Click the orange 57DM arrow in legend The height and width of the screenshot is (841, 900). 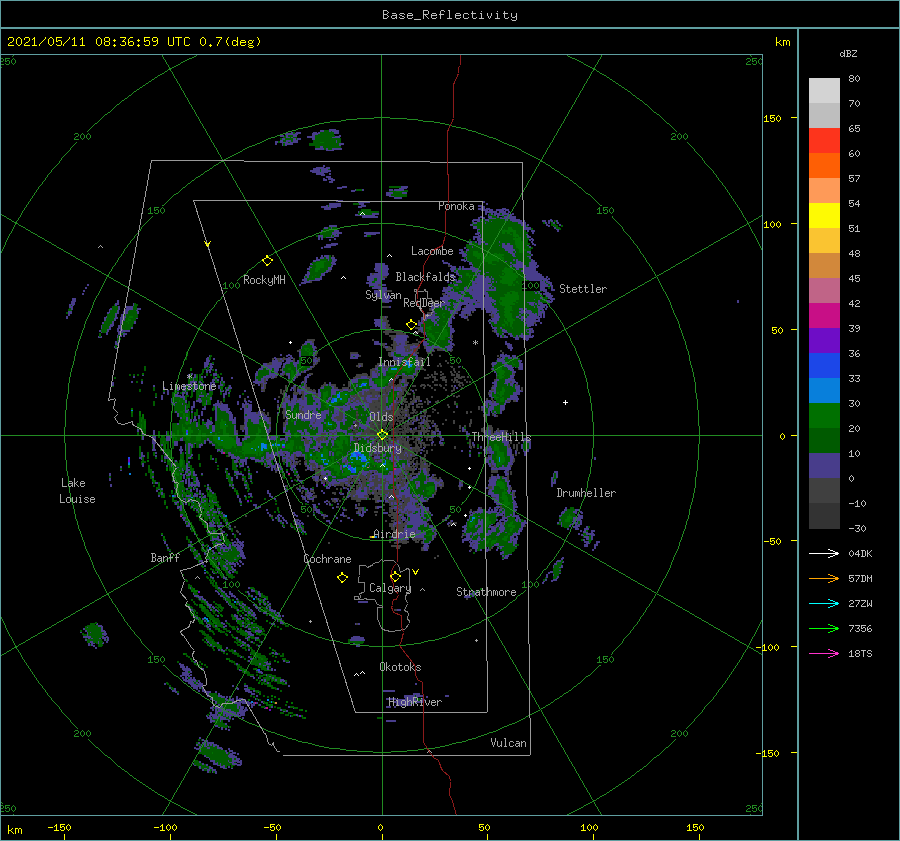point(824,579)
